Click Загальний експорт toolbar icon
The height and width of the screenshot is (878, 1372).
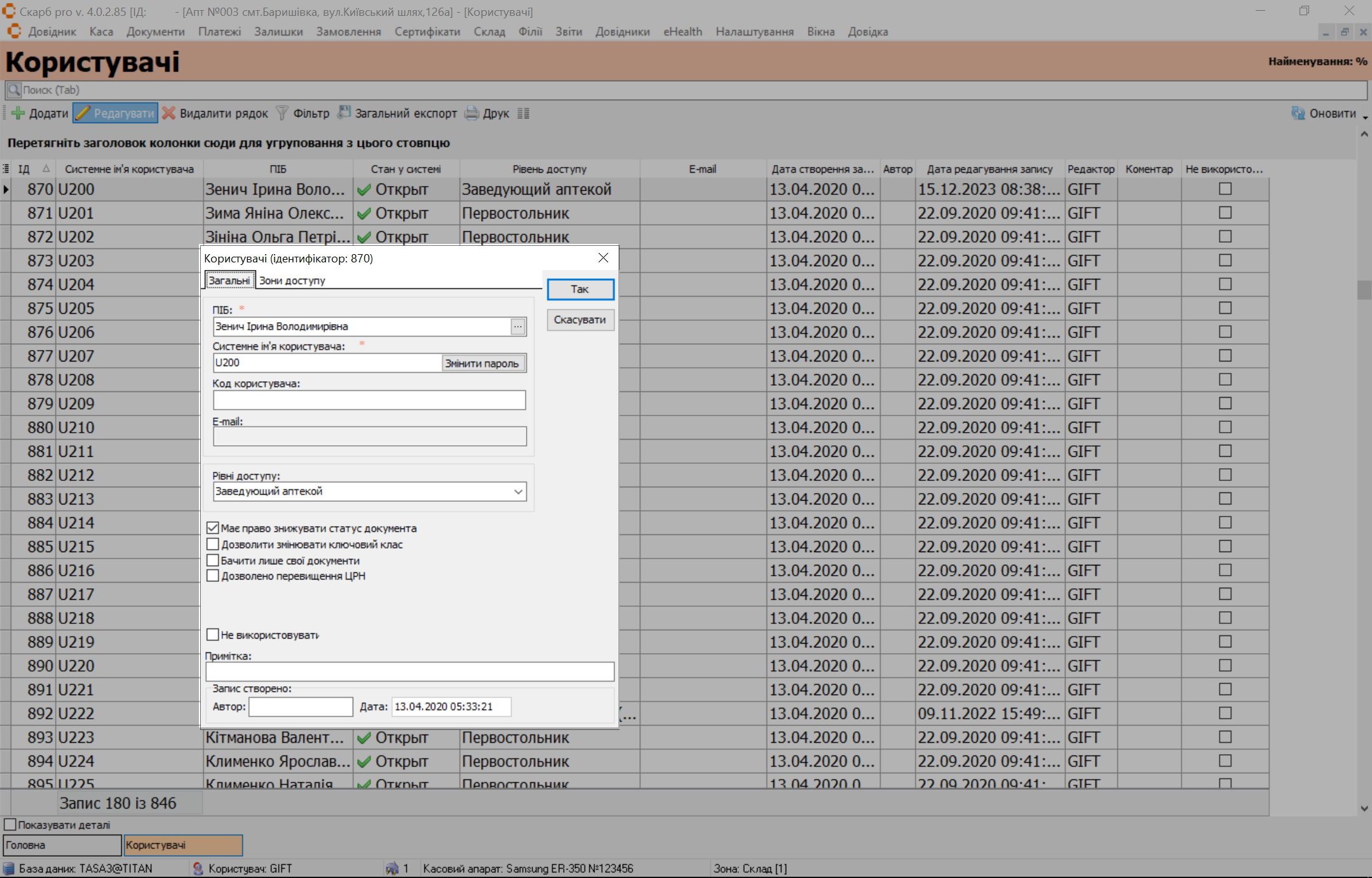tap(344, 113)
